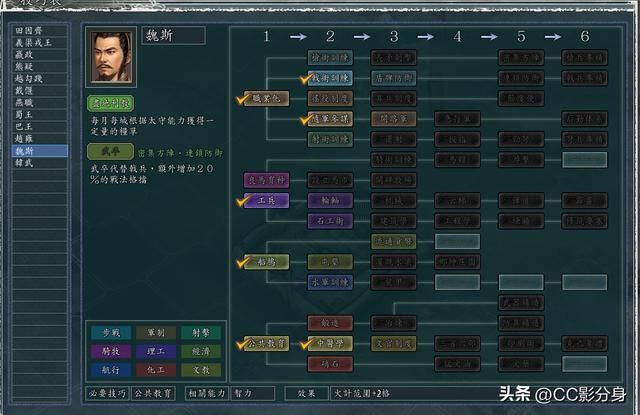Toggle the checked 船塢 node
The width and height of the screenshot is (640, 415).
(266, 262)
